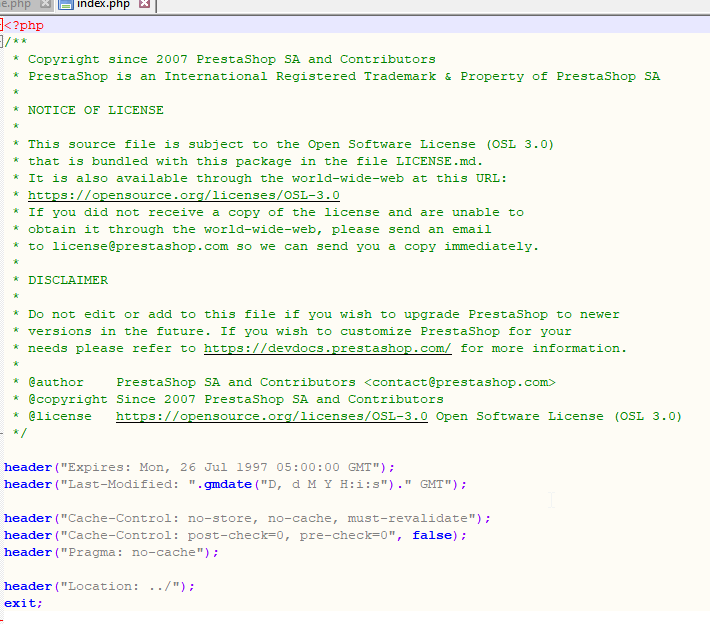Click the 'Expires: Mon, 26 Jul 1997' header string

point(221,467)
